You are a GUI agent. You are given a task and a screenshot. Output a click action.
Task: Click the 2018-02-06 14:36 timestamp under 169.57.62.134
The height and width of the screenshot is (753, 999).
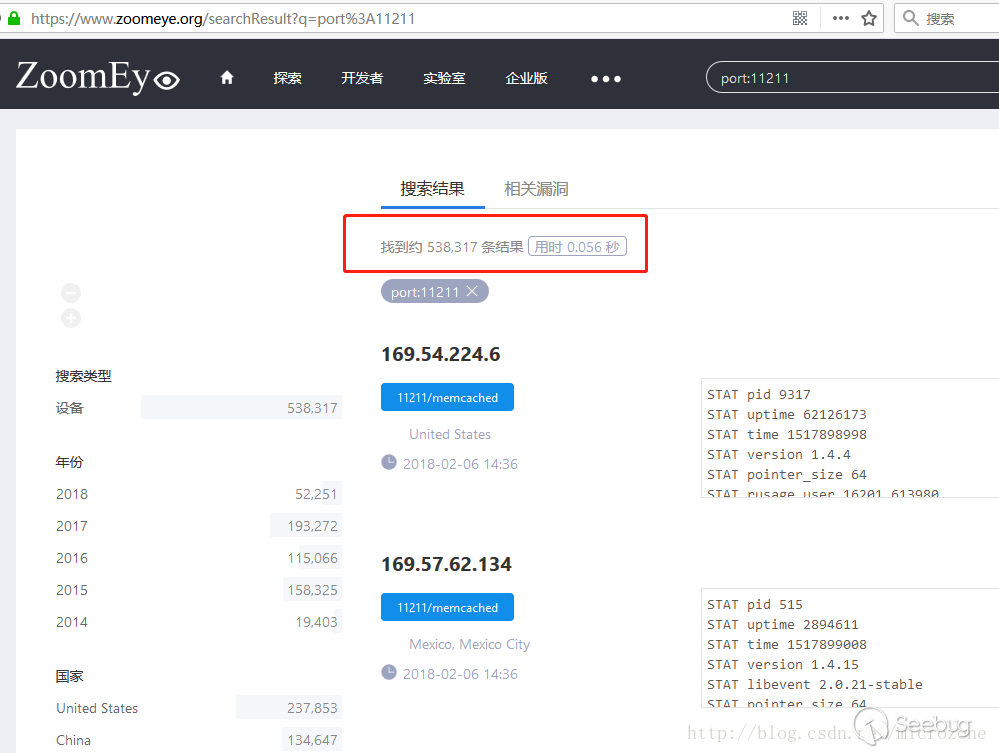(x=460, y=674)
